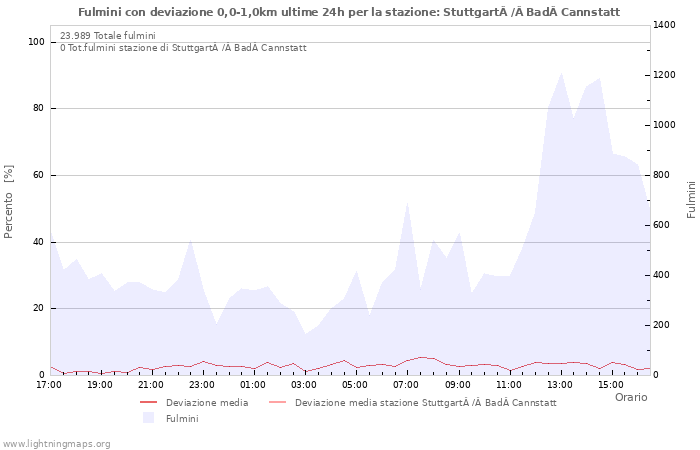Image resolution: width=700 pixels, height=450 pixels.
Task: Click the 0 Tot.fulmini stazione summary line
Action: pos(183,47)
